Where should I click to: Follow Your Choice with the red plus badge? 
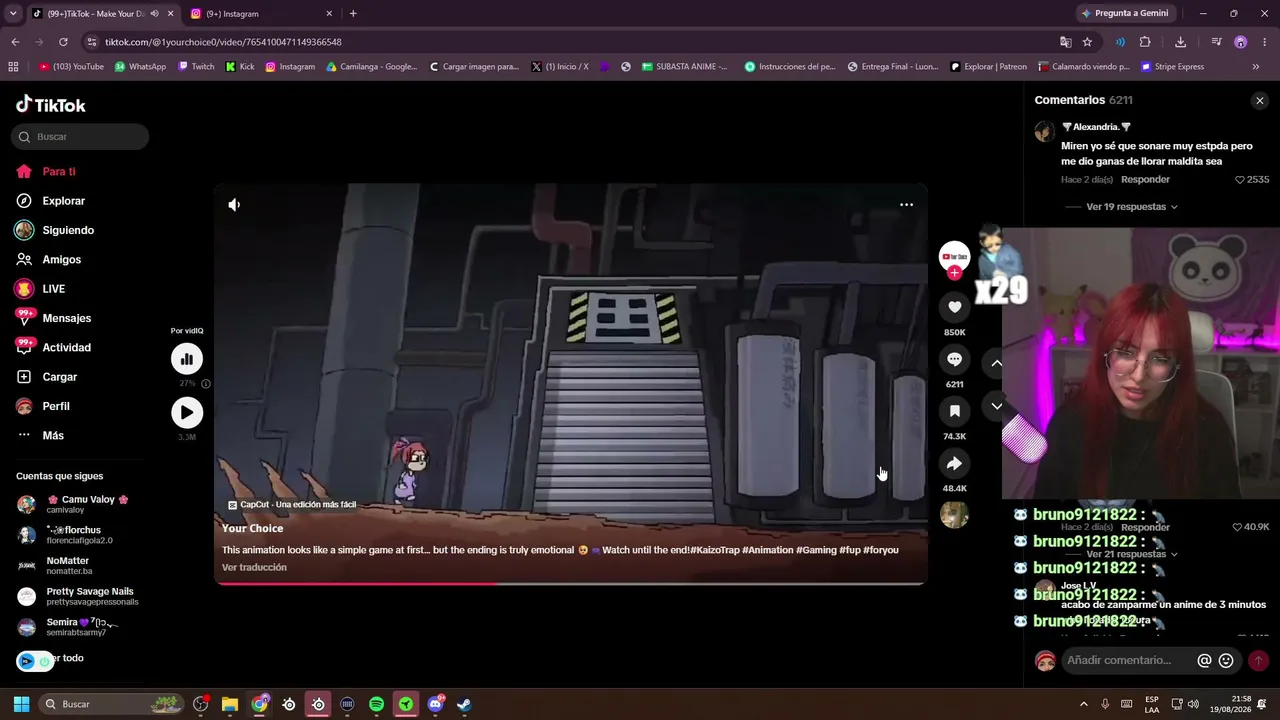click(x=954, y=273)
